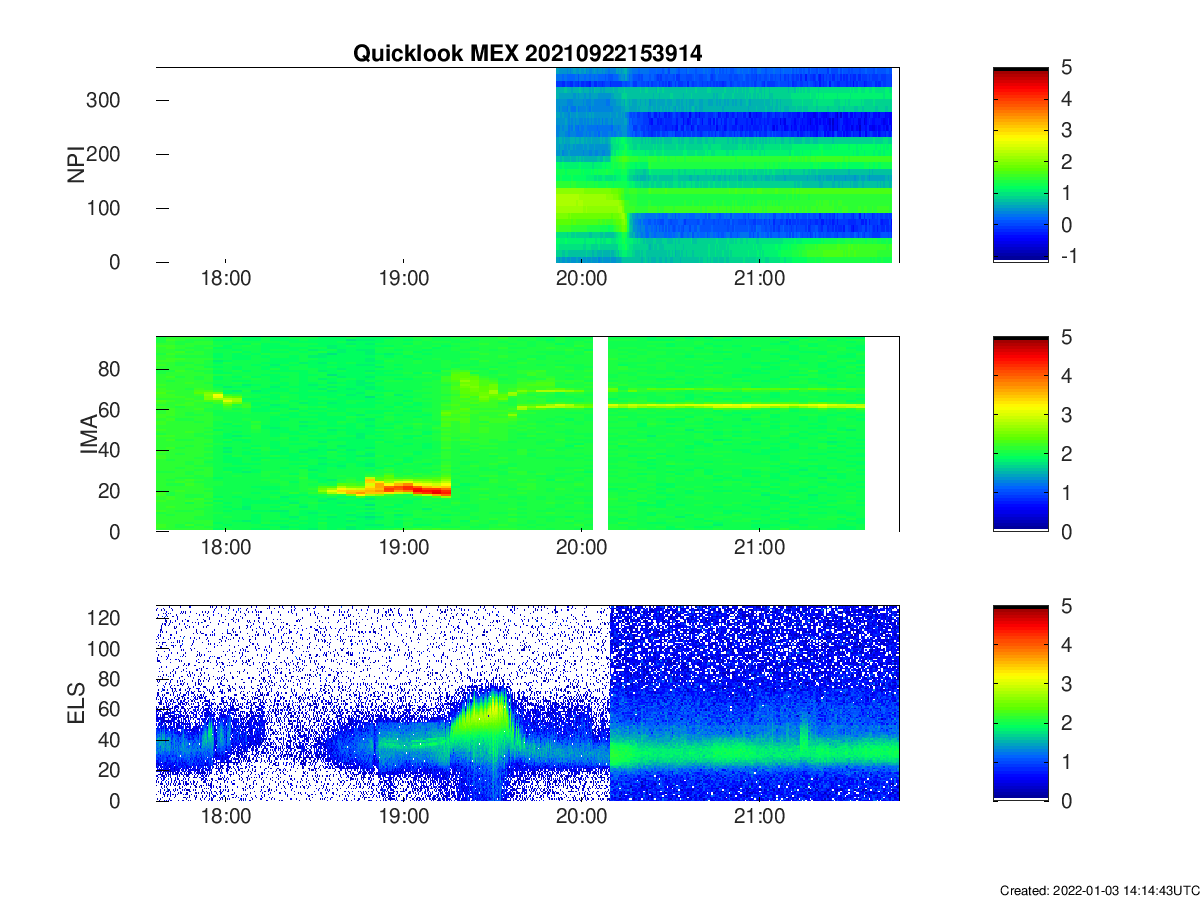Select the NPI y-axis label
The width and height of the screenshot is (1200, 900).
click(75, 165)
